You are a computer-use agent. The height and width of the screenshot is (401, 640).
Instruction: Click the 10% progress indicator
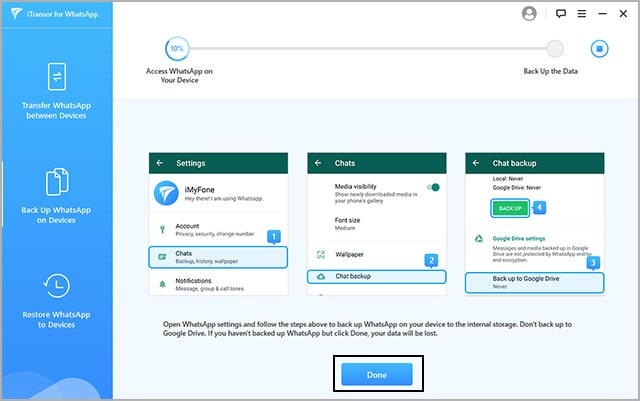pos(177,48)
